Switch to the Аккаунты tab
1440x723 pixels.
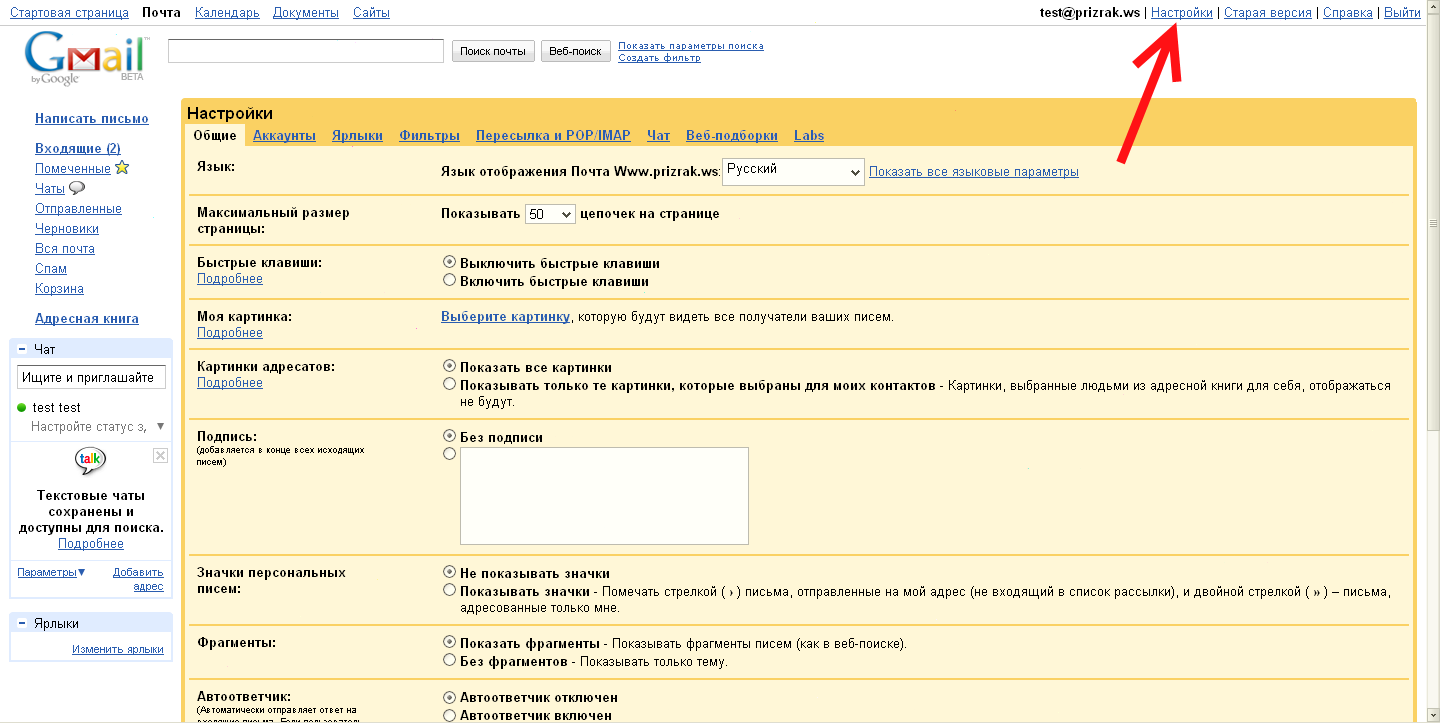[x=284, y=135]
